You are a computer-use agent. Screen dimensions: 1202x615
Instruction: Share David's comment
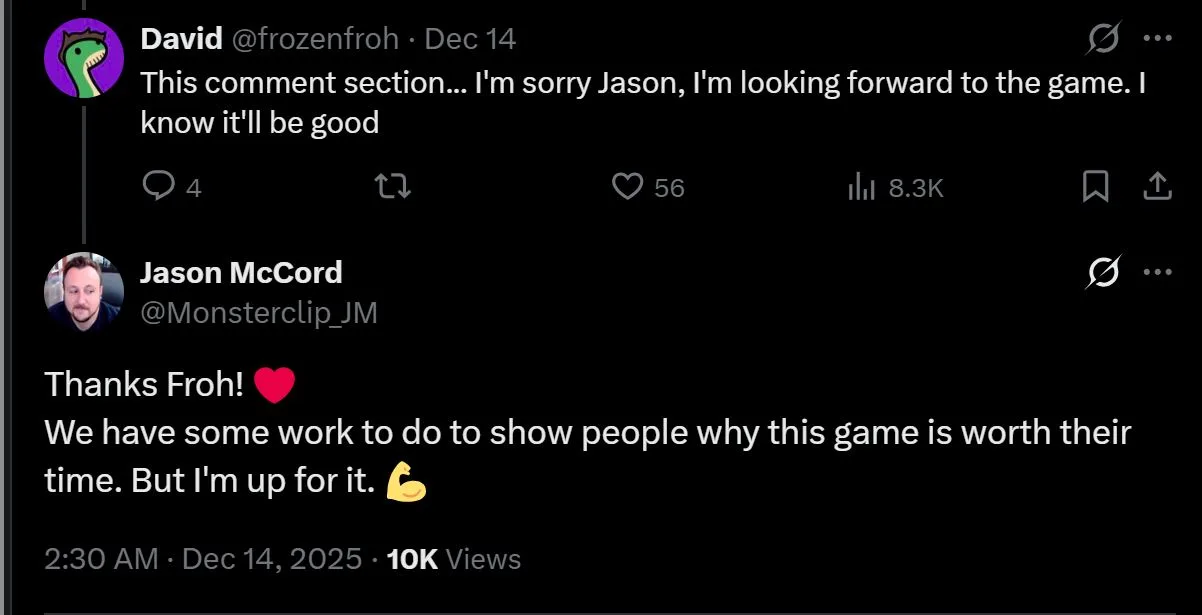[1157, 187]
